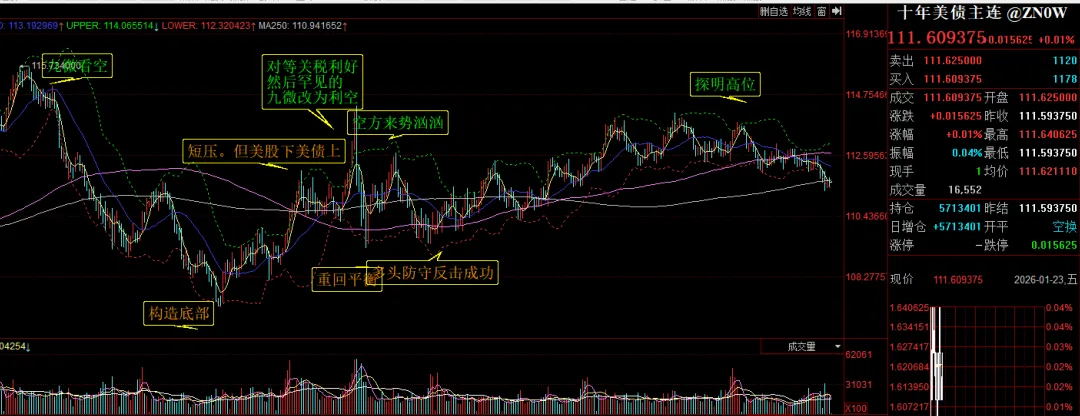Click the jump-to-latest arrow icon
Image resolution: width=1080 pixels, height=416 pixels.
838,11
